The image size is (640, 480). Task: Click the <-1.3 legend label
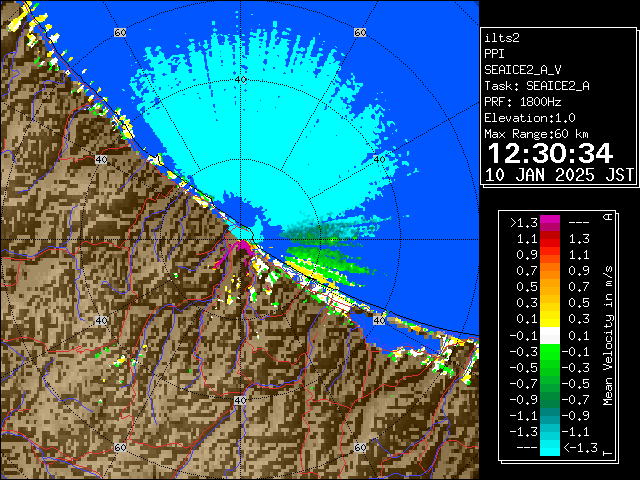click(x=580, y=448)
